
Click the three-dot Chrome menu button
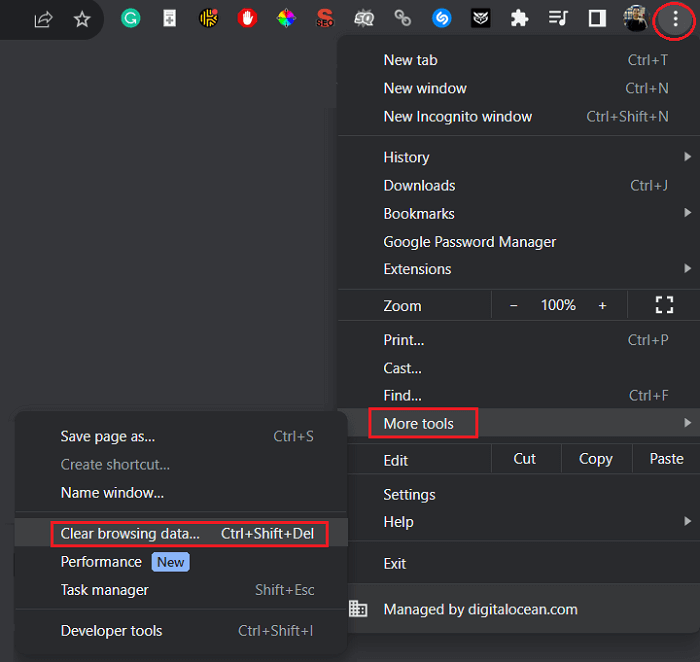pyautogui.click(x=676, y=19)
